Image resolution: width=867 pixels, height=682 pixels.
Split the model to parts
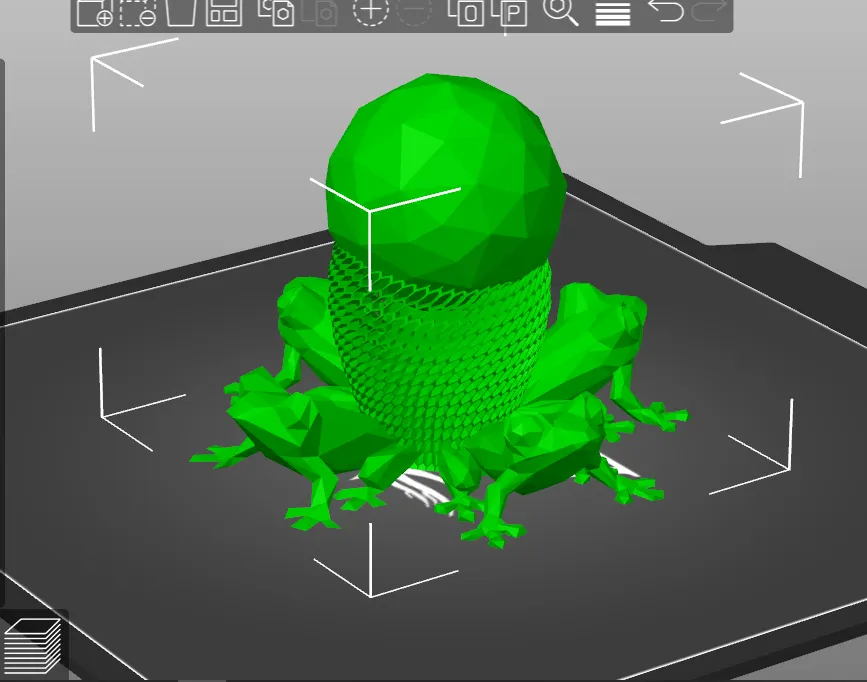tap(512, 14)
